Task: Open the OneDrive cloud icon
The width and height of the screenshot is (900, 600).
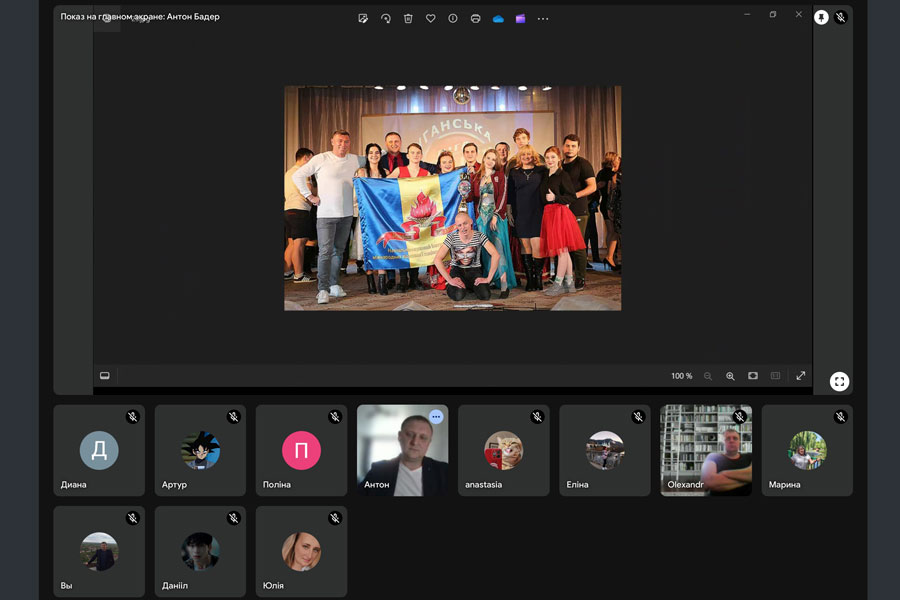Action: 498,18
